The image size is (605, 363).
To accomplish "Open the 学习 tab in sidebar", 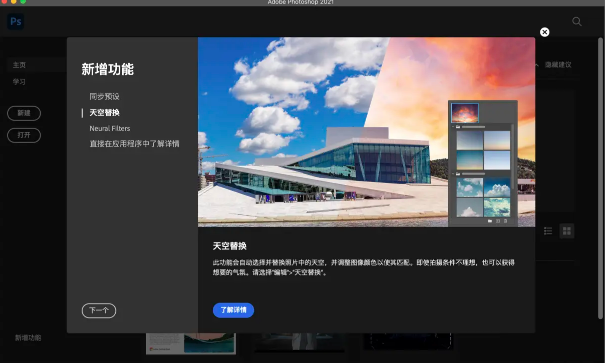I will click(x=19, y=82).
